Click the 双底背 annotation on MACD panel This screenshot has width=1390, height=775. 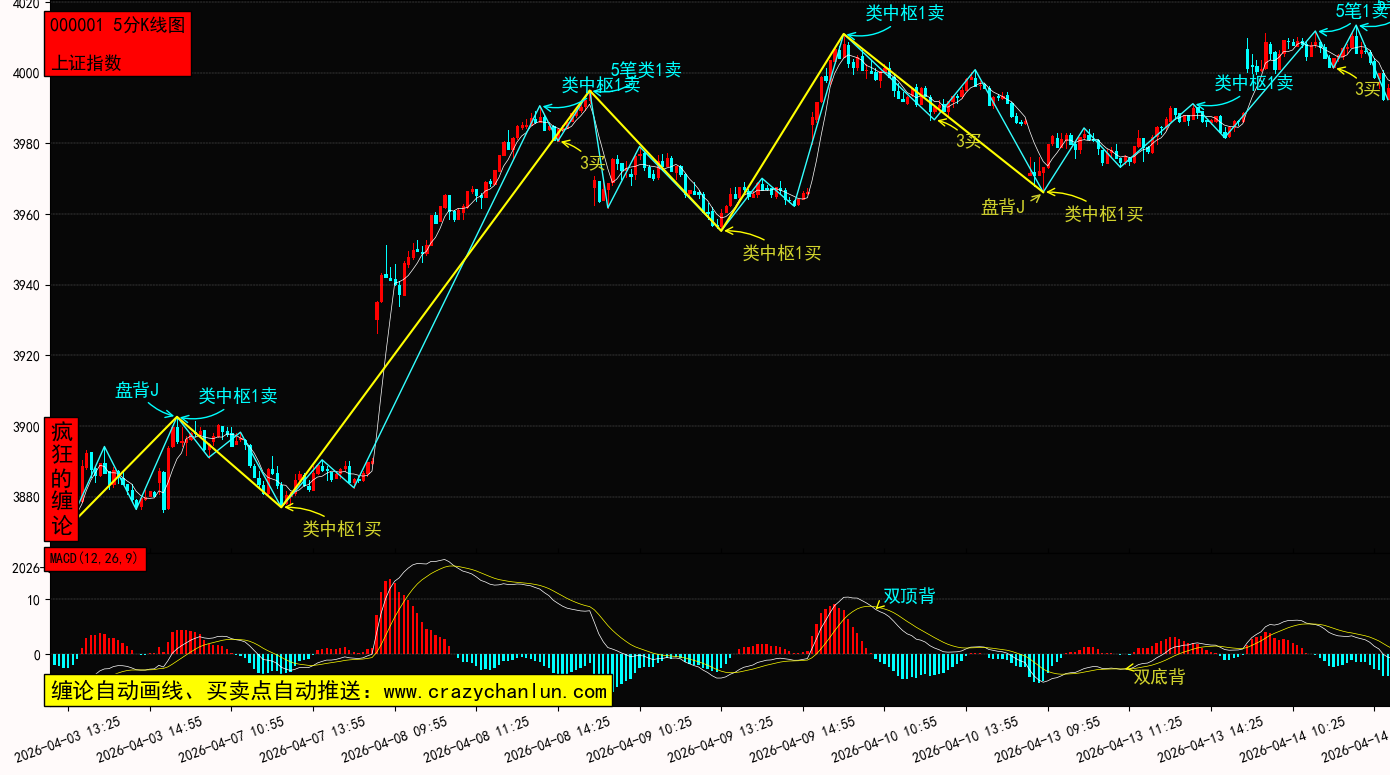point(1159,677)
